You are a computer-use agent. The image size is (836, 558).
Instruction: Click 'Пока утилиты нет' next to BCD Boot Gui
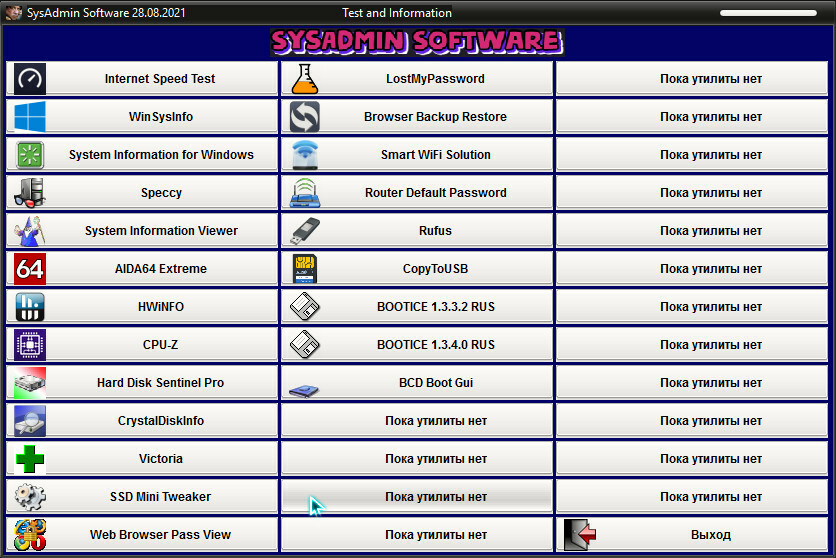tap(692, 383)
